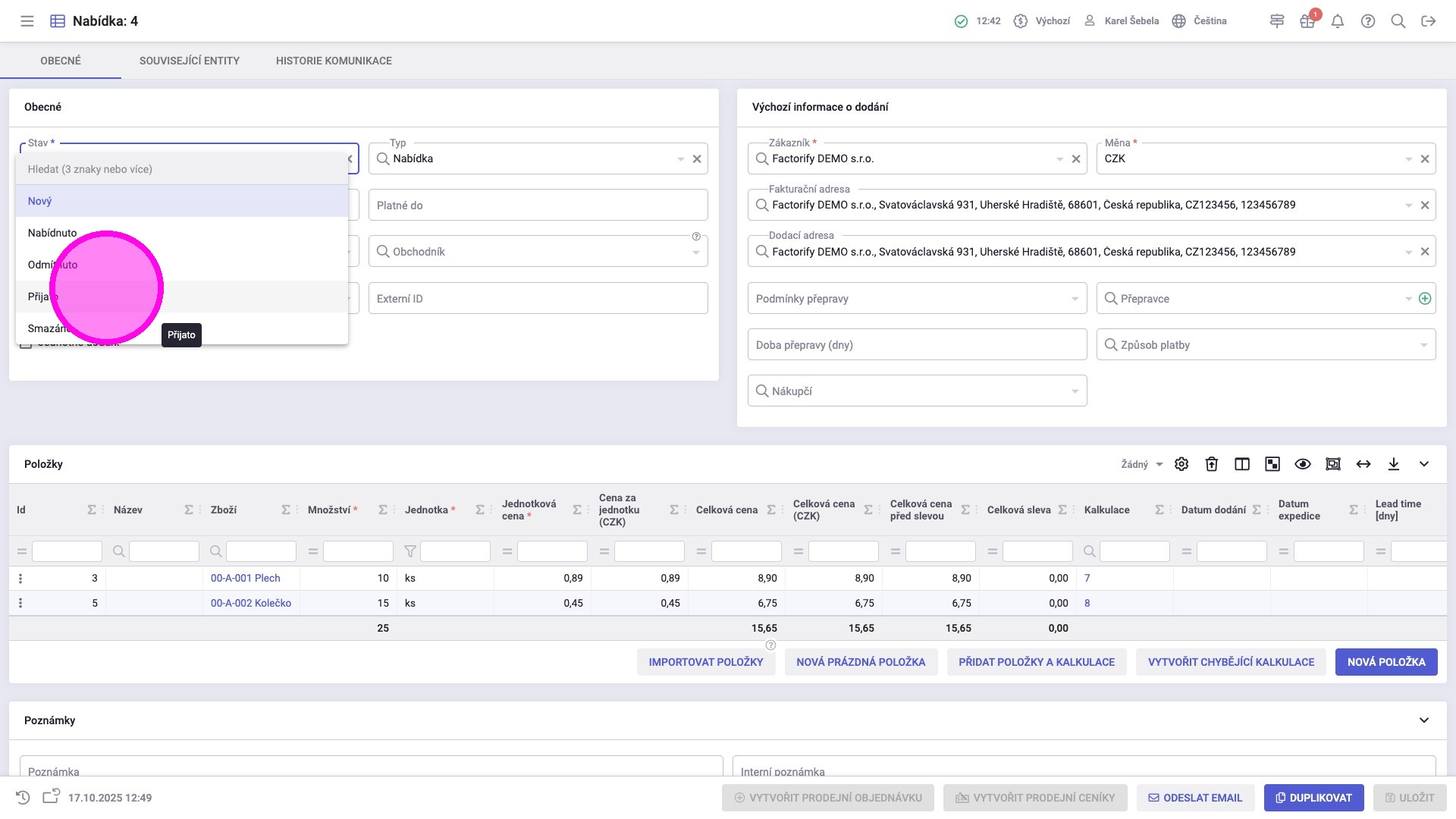Click the Platné do input field
The height and width of the screenshot is (819, 1456).
(x=538, y=206)
